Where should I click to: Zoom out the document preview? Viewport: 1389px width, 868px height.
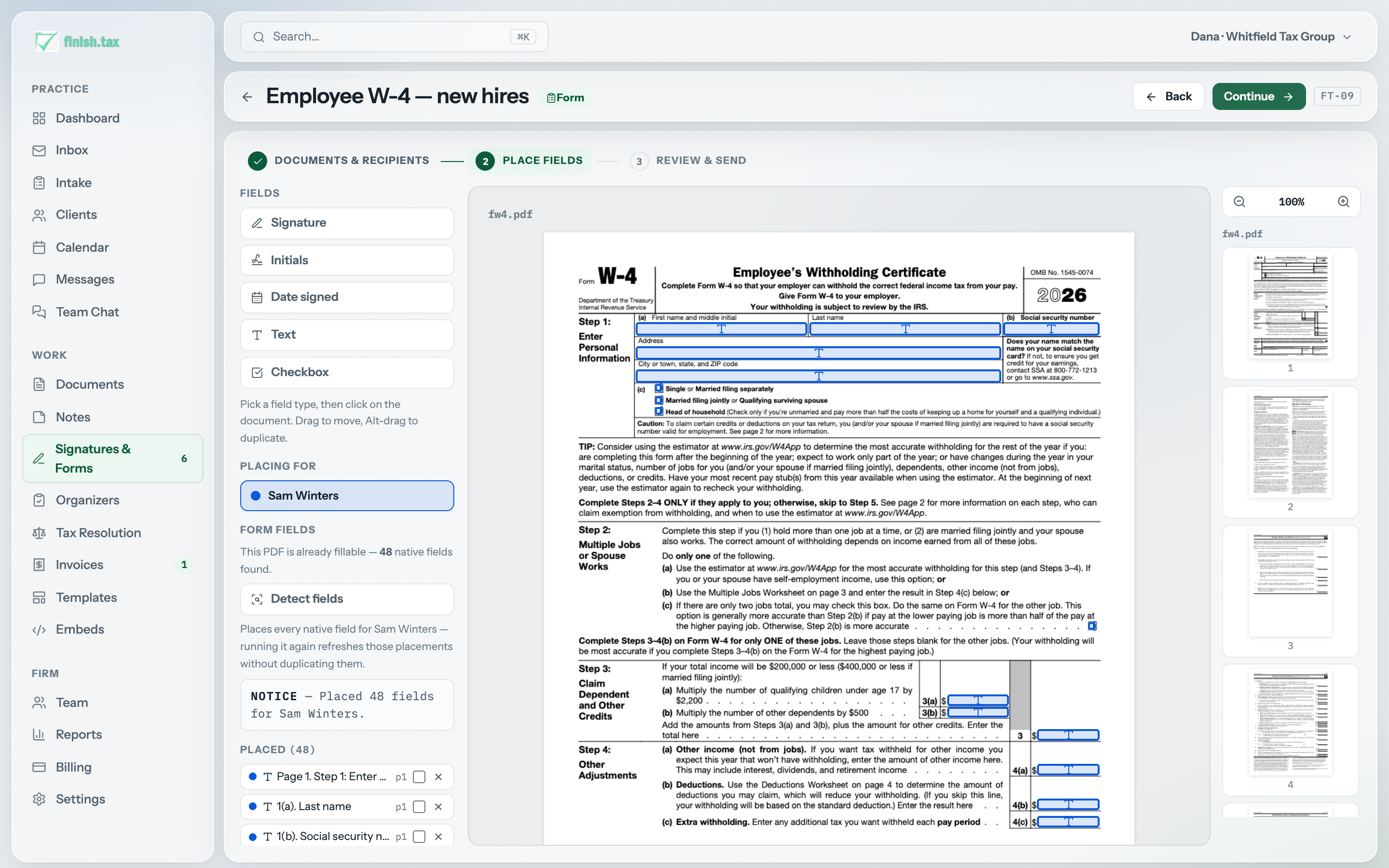[x=1239, y=202]
